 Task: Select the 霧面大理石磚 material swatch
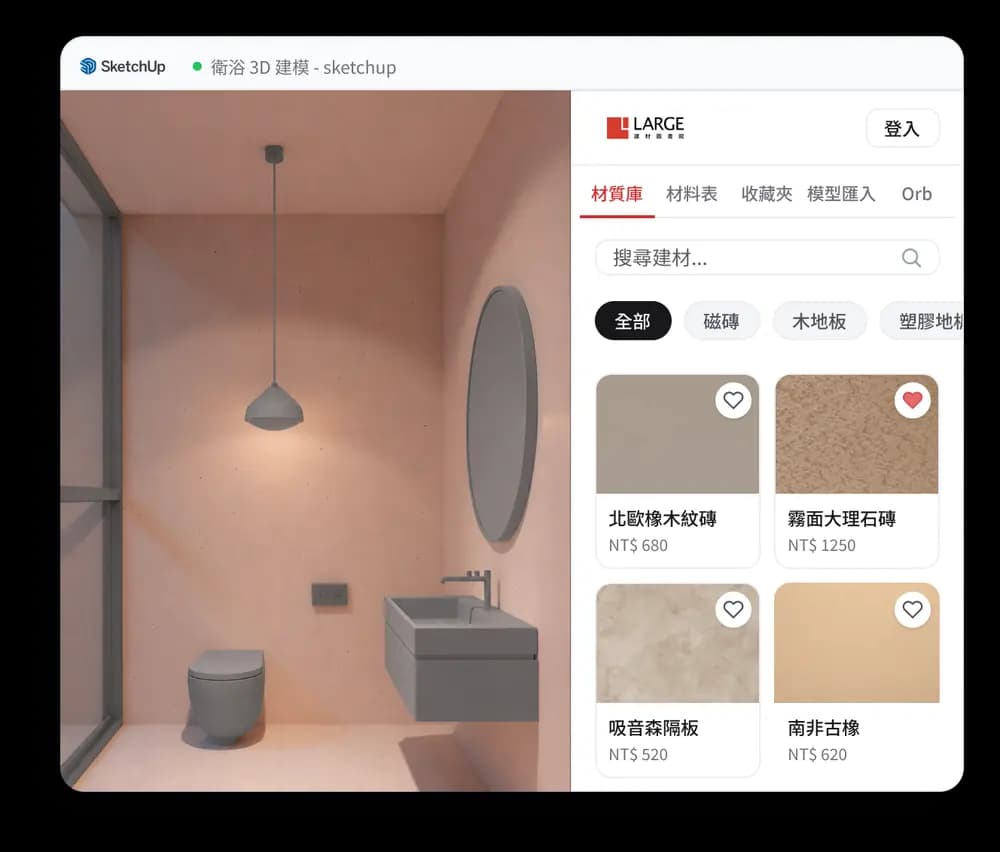857,434
